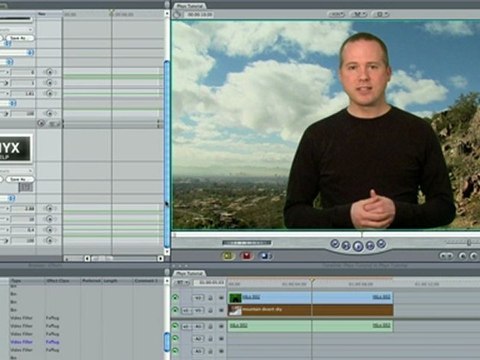480x360 pixels.
Task: Go to previous edit in Canvas transport
Action: [335, 244]
